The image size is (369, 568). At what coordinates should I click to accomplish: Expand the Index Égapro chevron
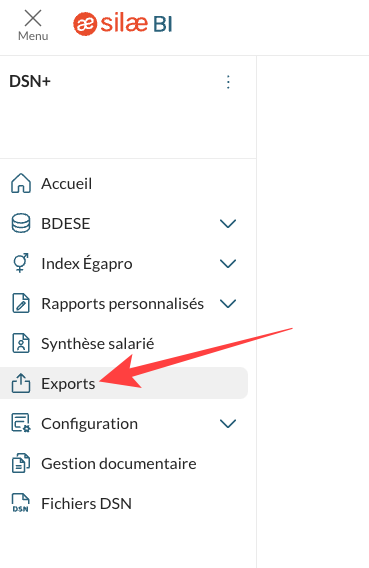[x=228, y=263]
